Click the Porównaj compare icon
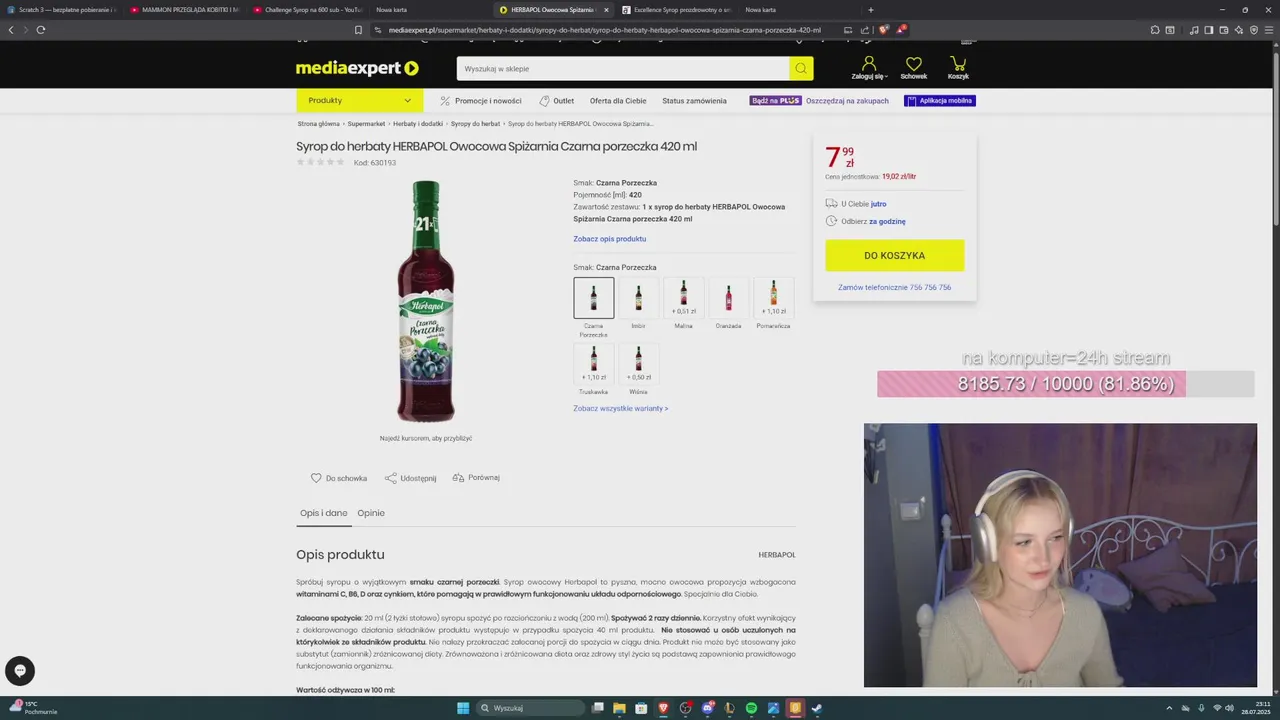This screenshot has height=720, width=1280. pos(458,478)
